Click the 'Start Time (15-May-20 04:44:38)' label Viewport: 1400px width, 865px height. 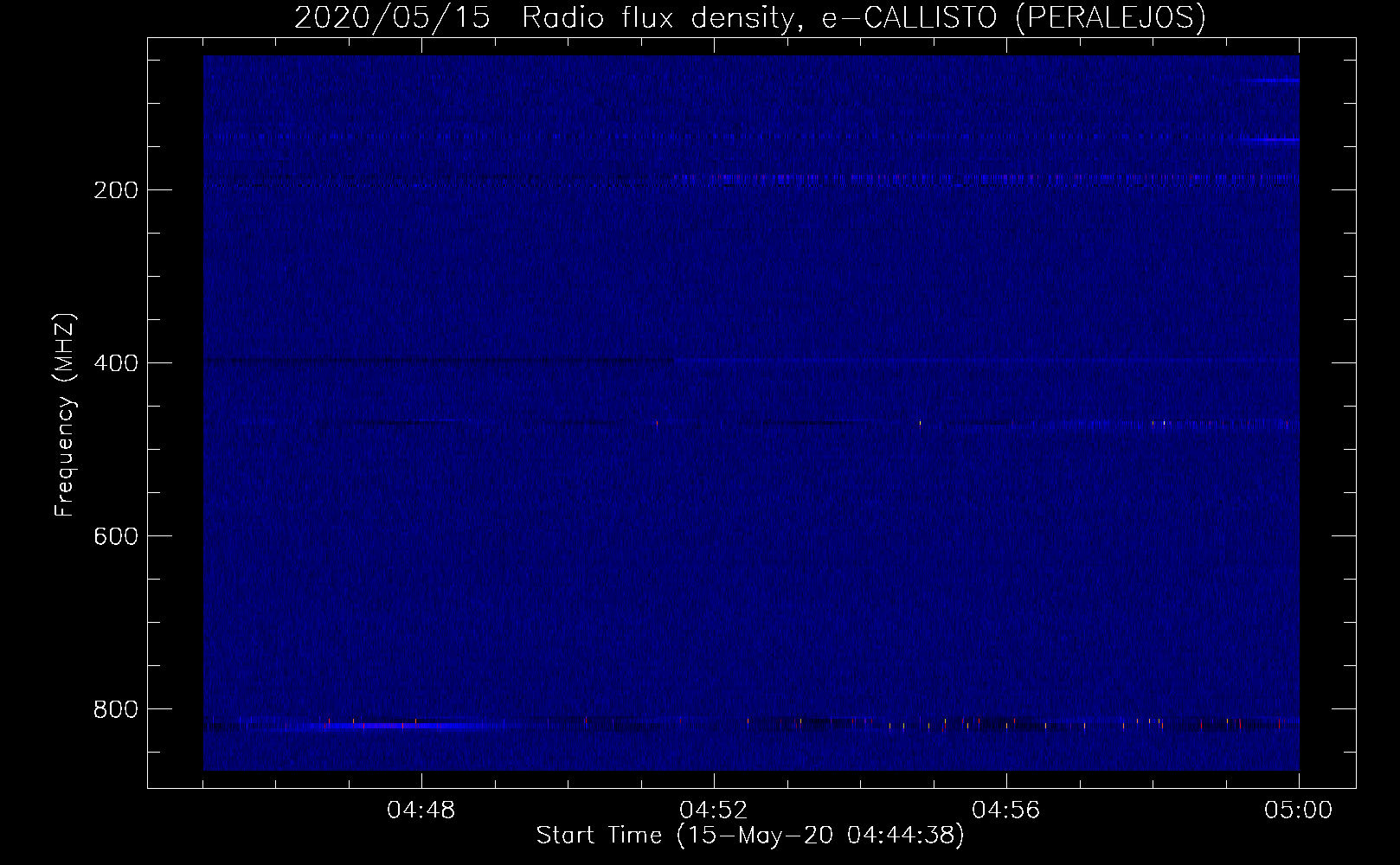click(x=750, y=836)
